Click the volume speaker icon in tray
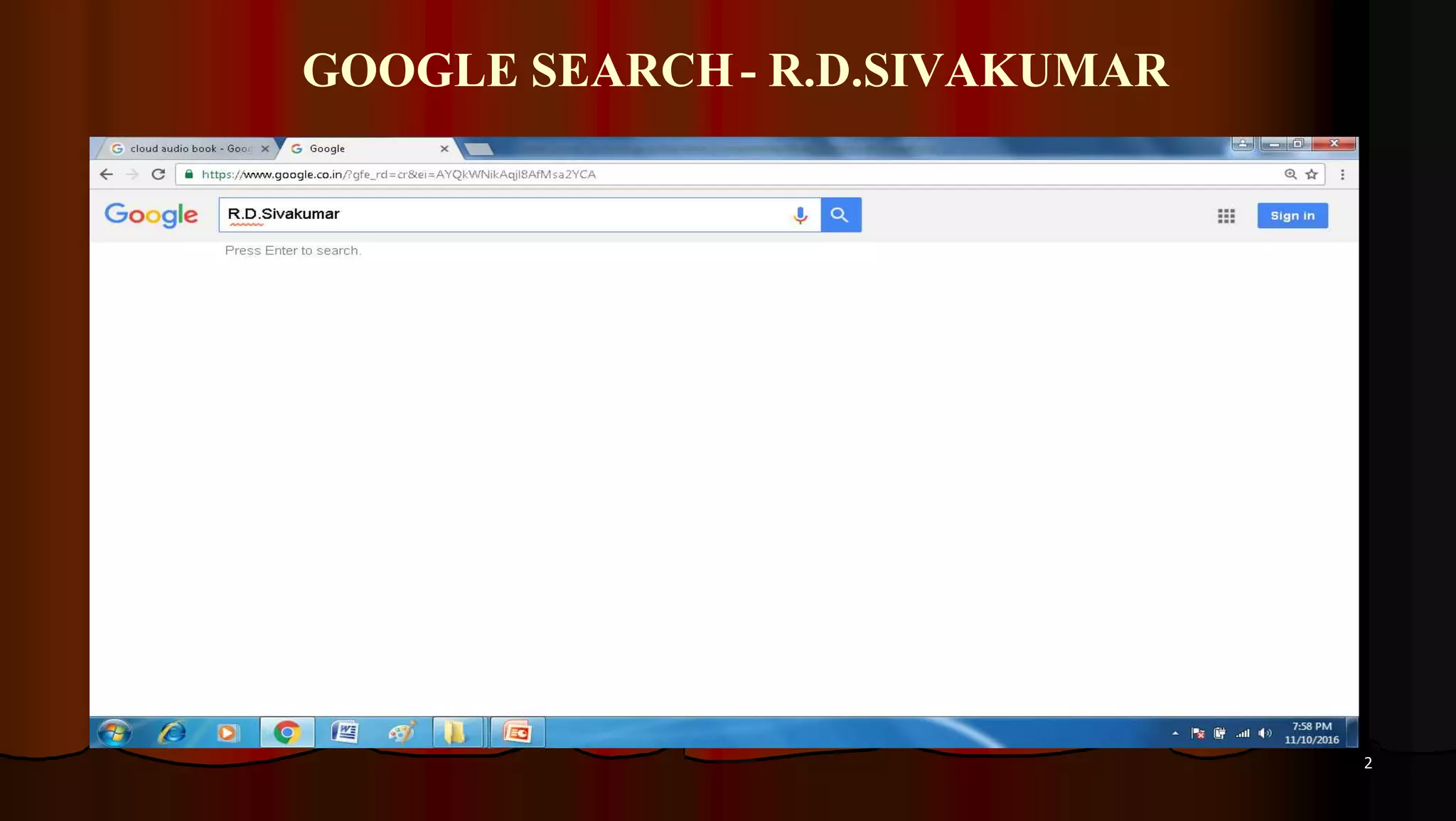This screenshot has width=1456, height=821. 1265,733
